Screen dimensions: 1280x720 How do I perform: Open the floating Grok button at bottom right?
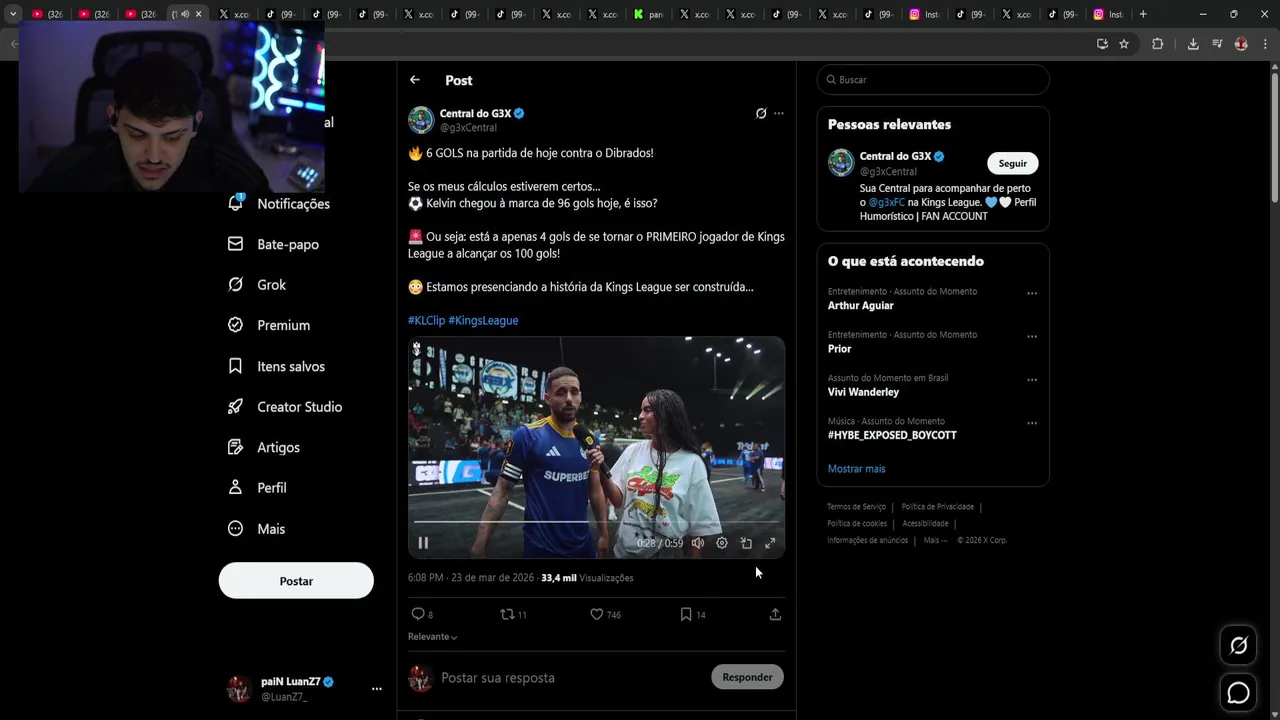point(1238,646)
